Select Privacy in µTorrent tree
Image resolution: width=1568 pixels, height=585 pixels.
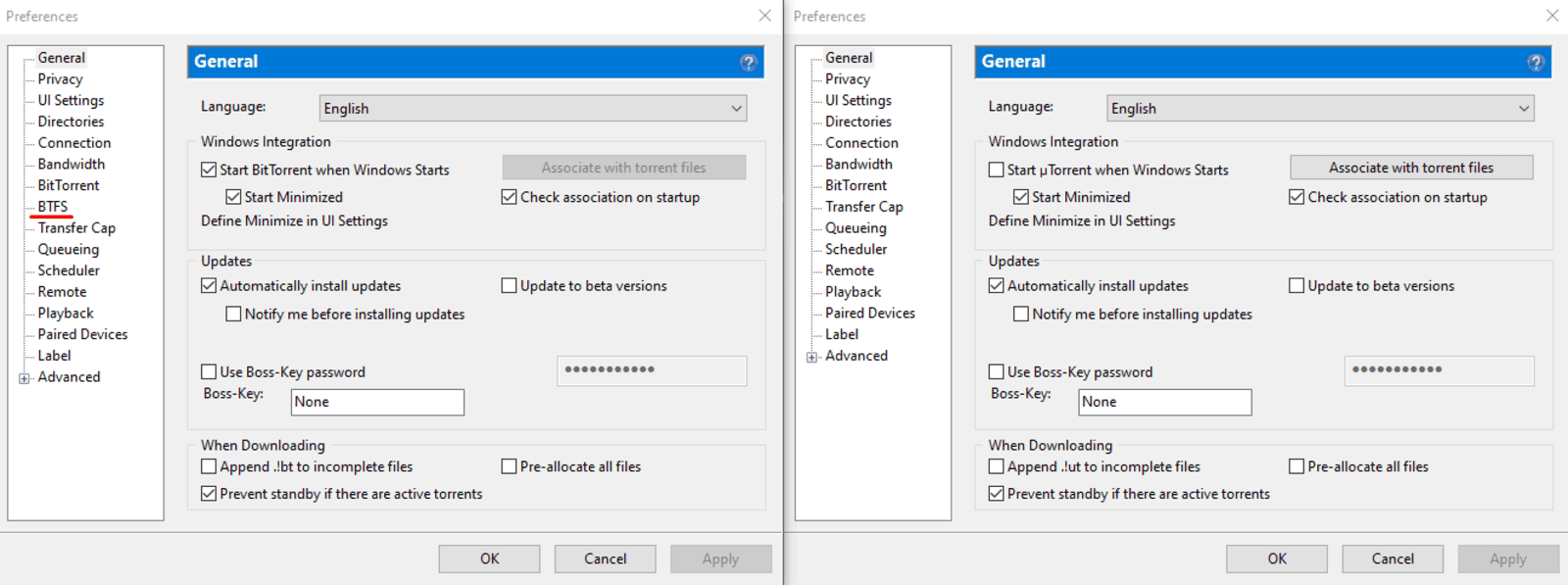[x=848, y=79]
